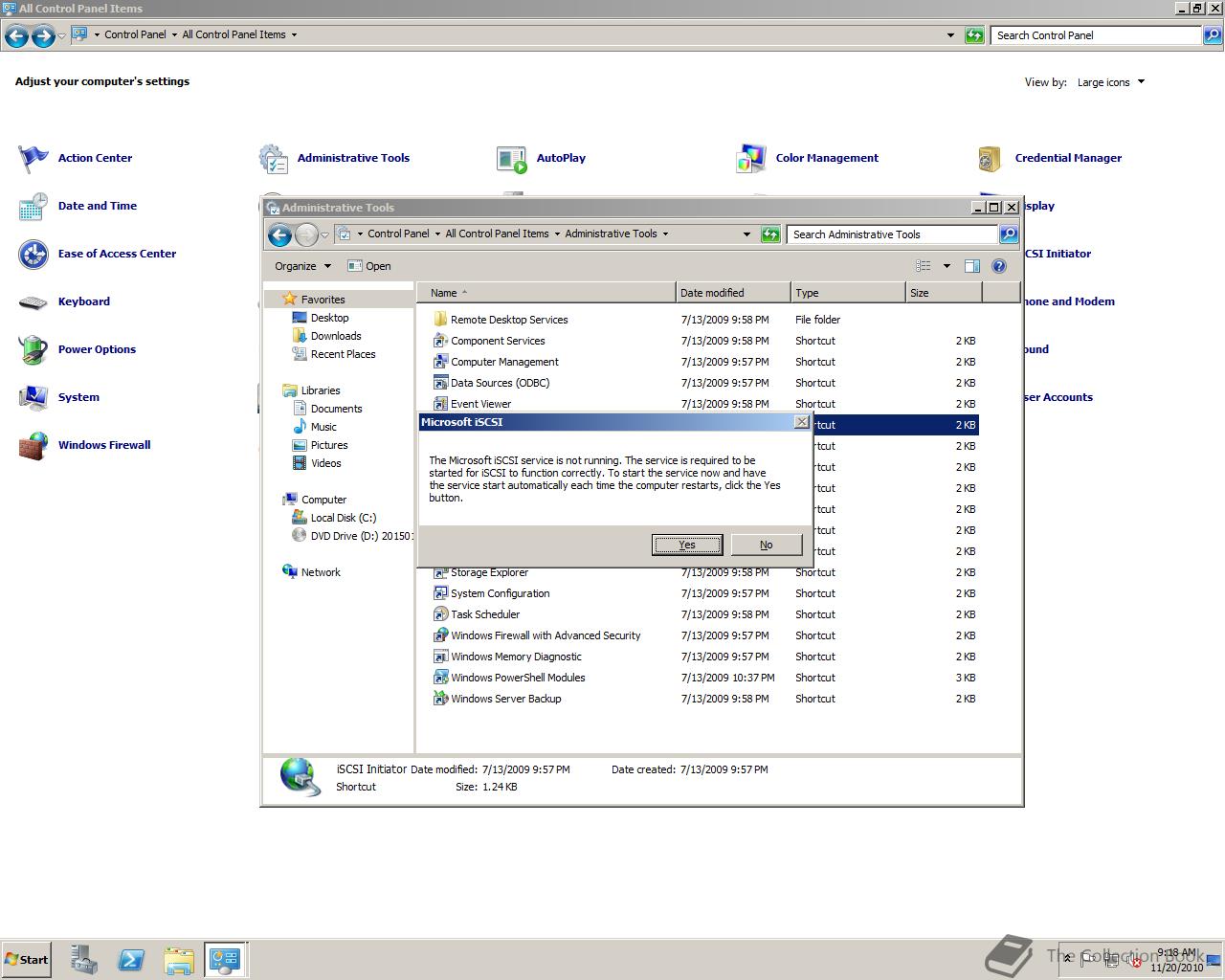The width and height of the screenshot is (1225, 980).
Task: Select Music library
Action: [x=323, y=427]
